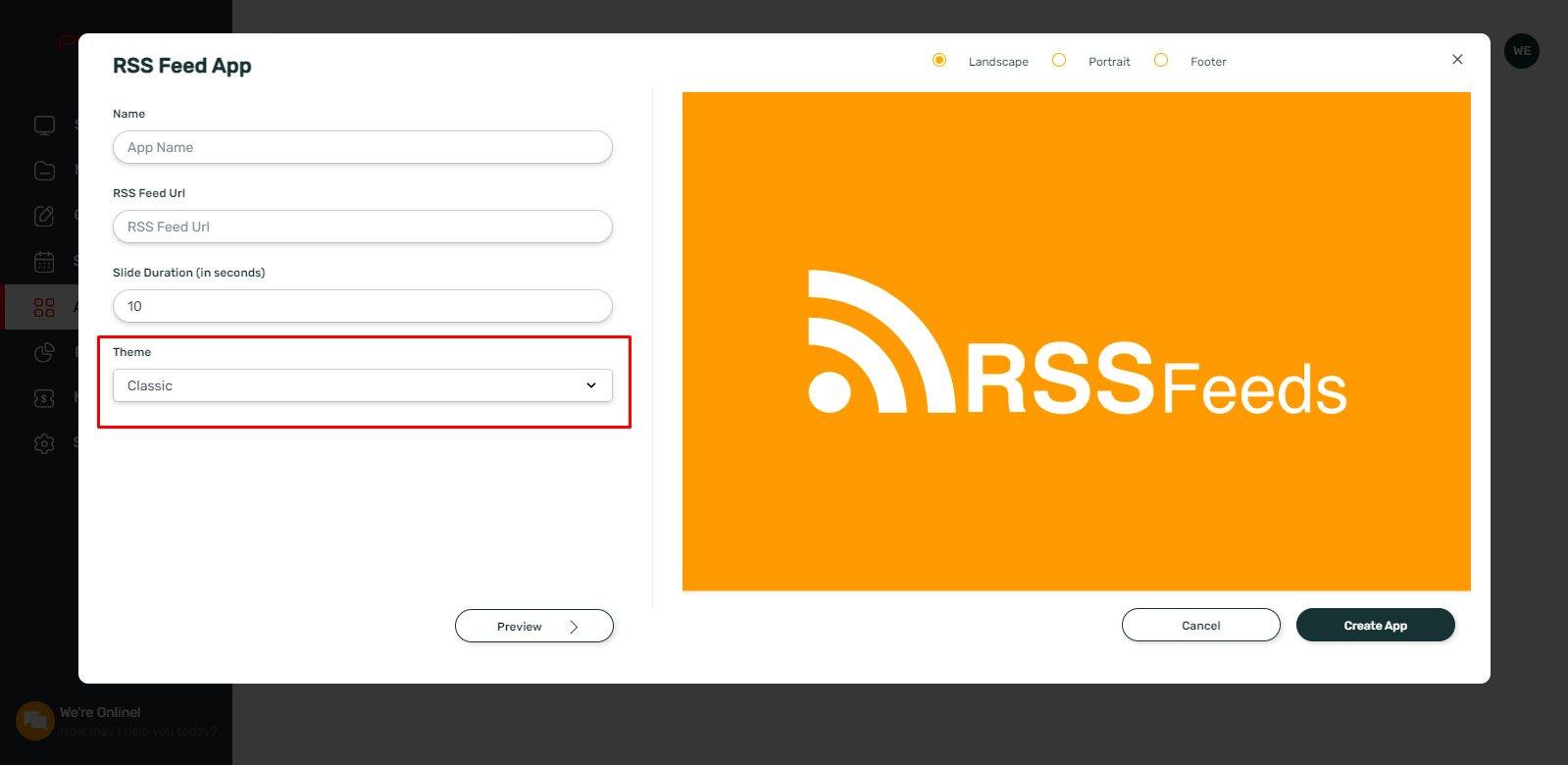The height and width of the screenshot is (765, 1568).
Task: Click the Create App button
Action: pyautogui.click(x=1376, y=625)
